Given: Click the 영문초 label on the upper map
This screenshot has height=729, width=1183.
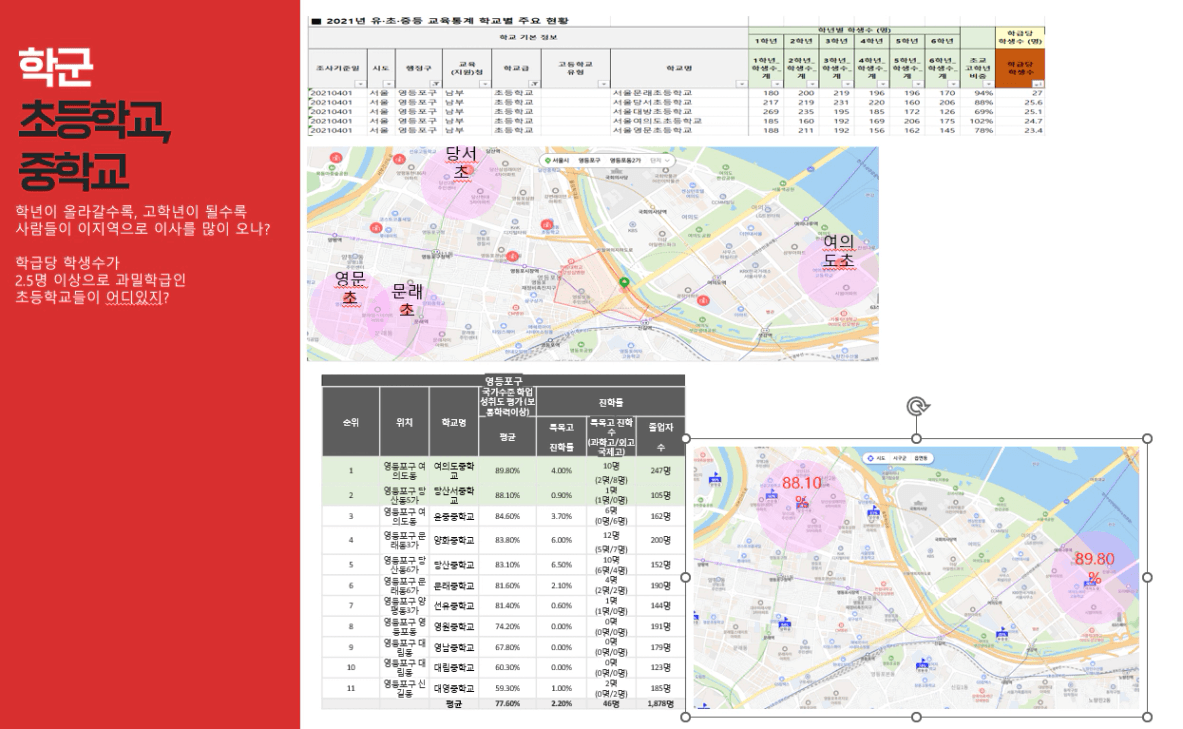Looking at the screenshot, I should tap(350, 288).
